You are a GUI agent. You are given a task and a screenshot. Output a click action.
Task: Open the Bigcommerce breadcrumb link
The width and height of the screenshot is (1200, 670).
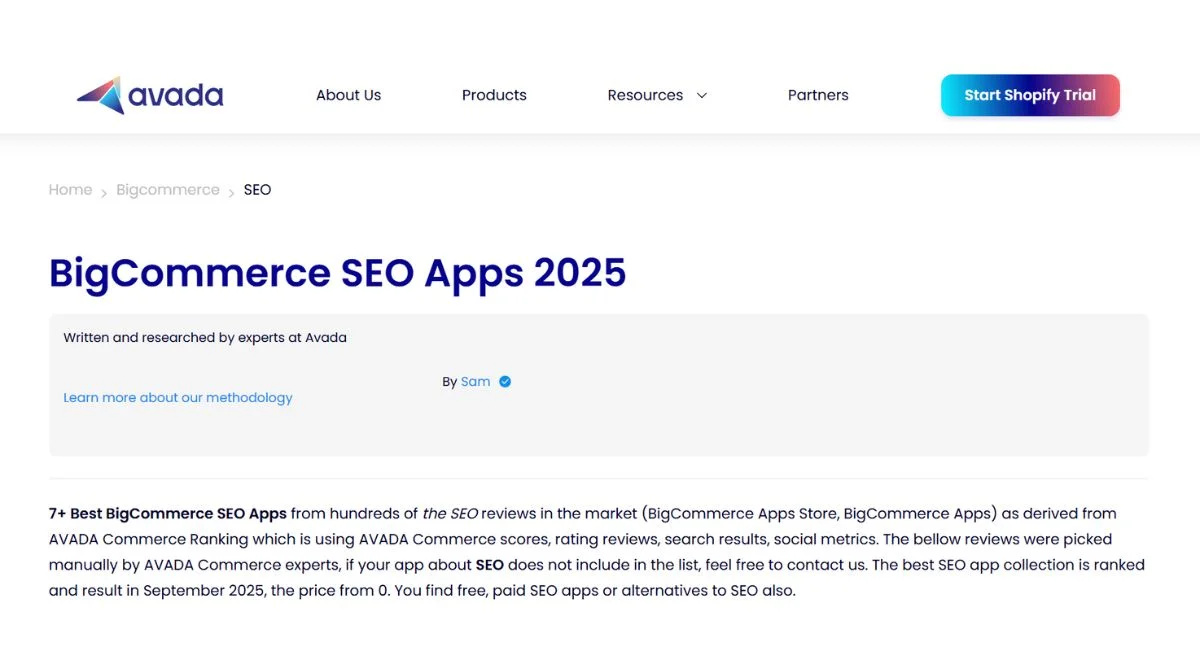(168, 190)
